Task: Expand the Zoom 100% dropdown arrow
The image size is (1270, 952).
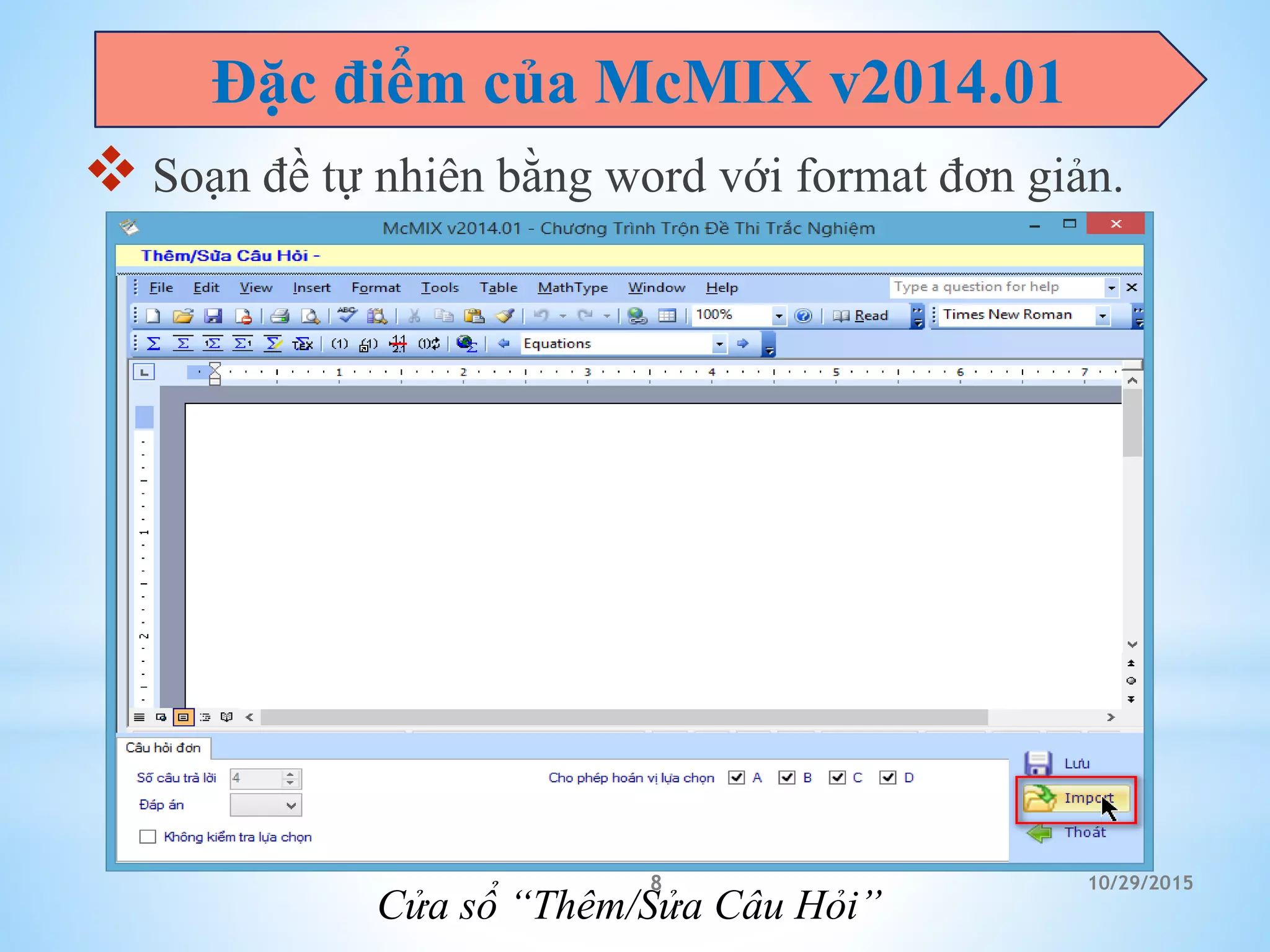Action: (779, 316)
